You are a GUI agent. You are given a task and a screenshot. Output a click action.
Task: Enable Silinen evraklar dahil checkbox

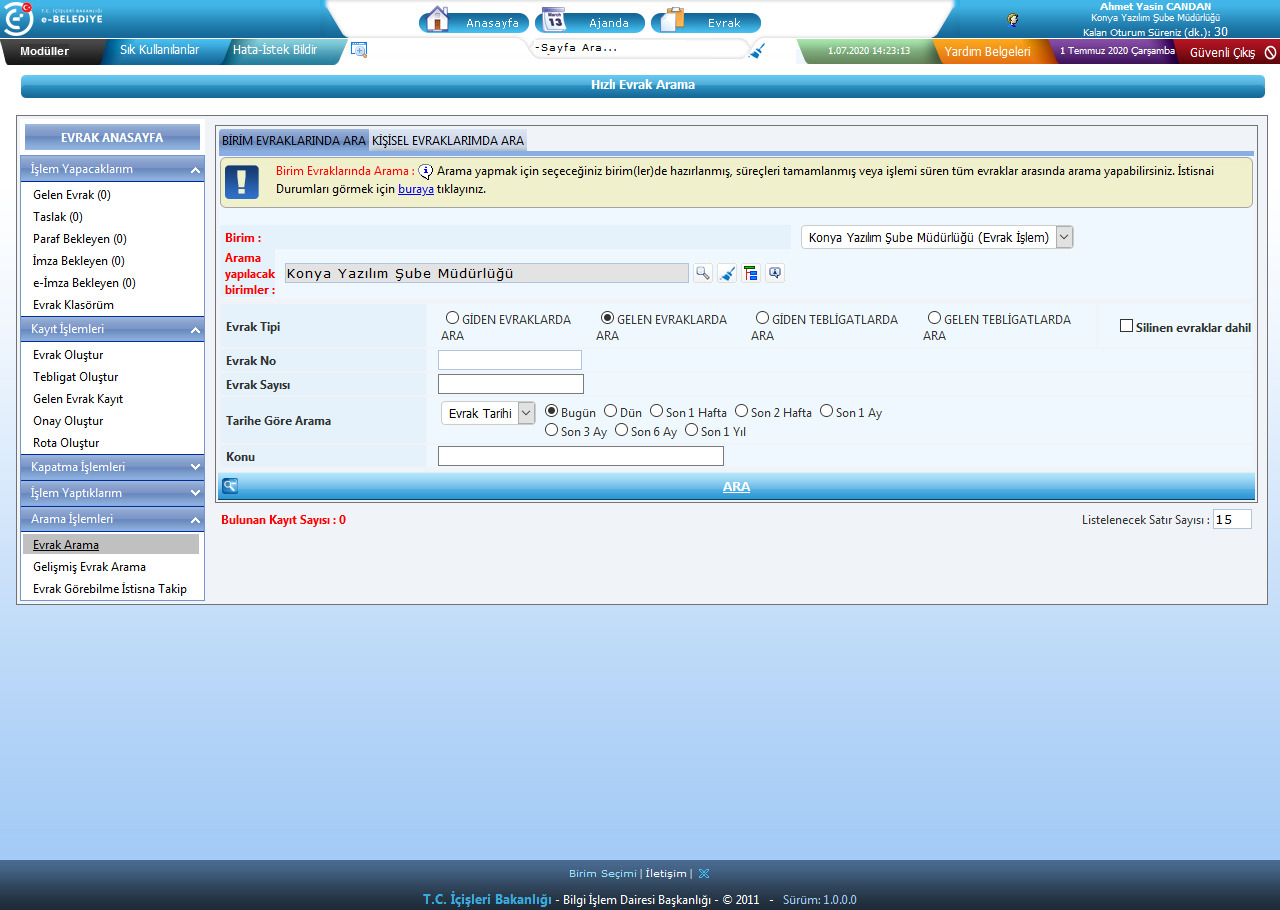click(1126, 326)
